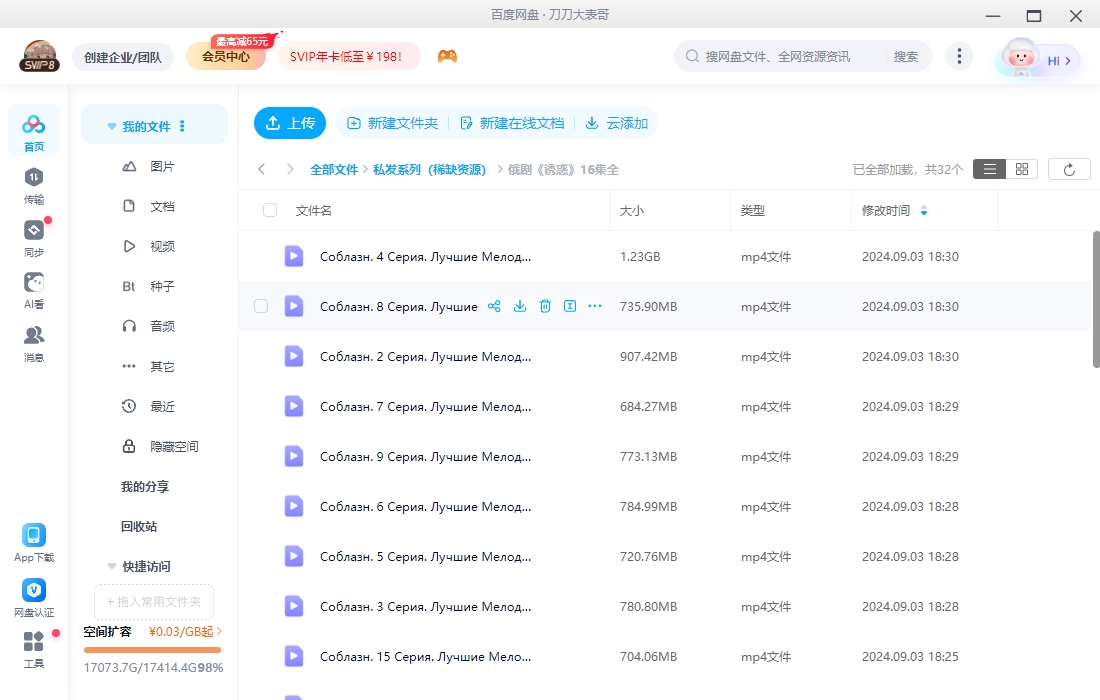
Task: Tick the checkbox for Соблазн. 8 Серия
Action: pyautogui.click(x=261, y=306)
